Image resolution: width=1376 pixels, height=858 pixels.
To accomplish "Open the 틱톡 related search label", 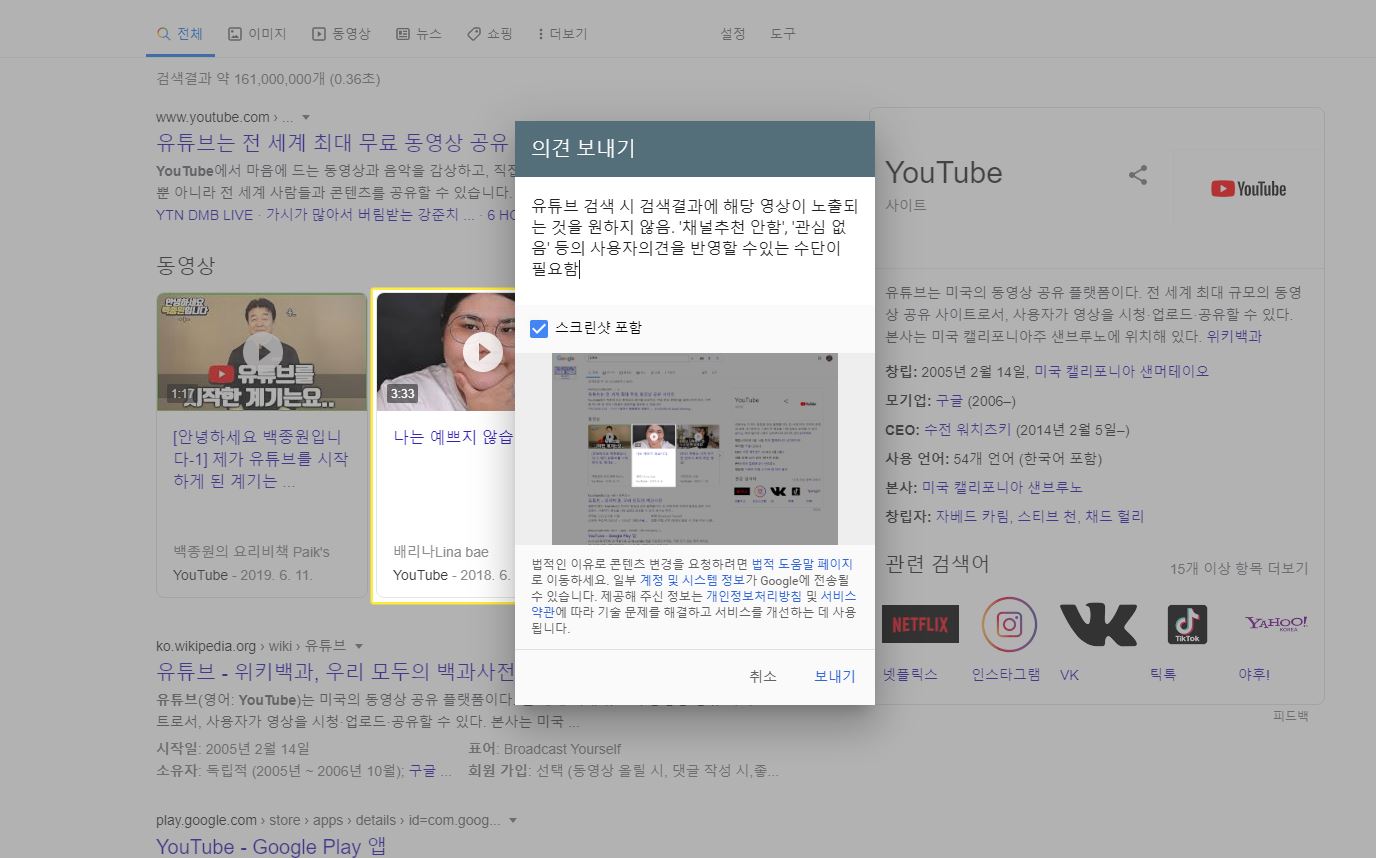I will [1162, 675].
